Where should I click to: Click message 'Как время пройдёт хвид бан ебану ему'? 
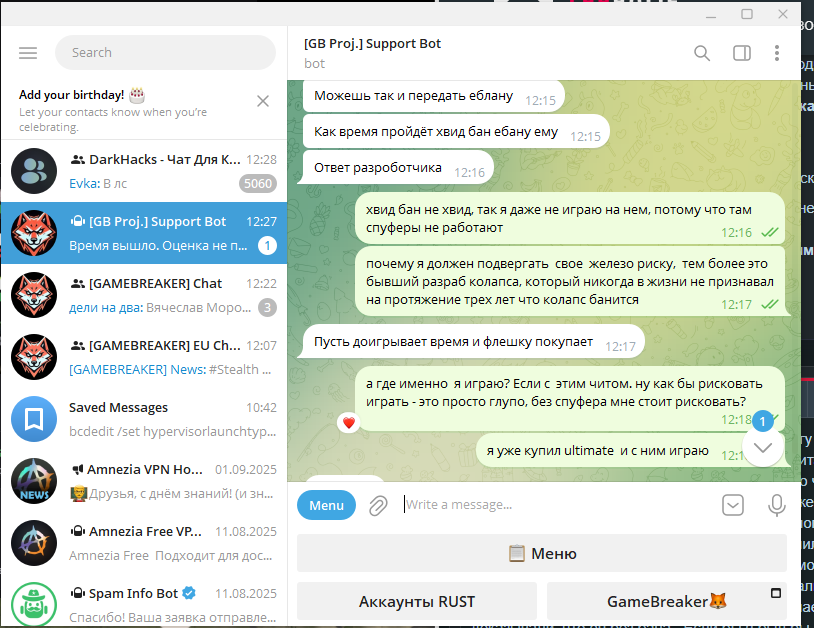coord(456,132)
